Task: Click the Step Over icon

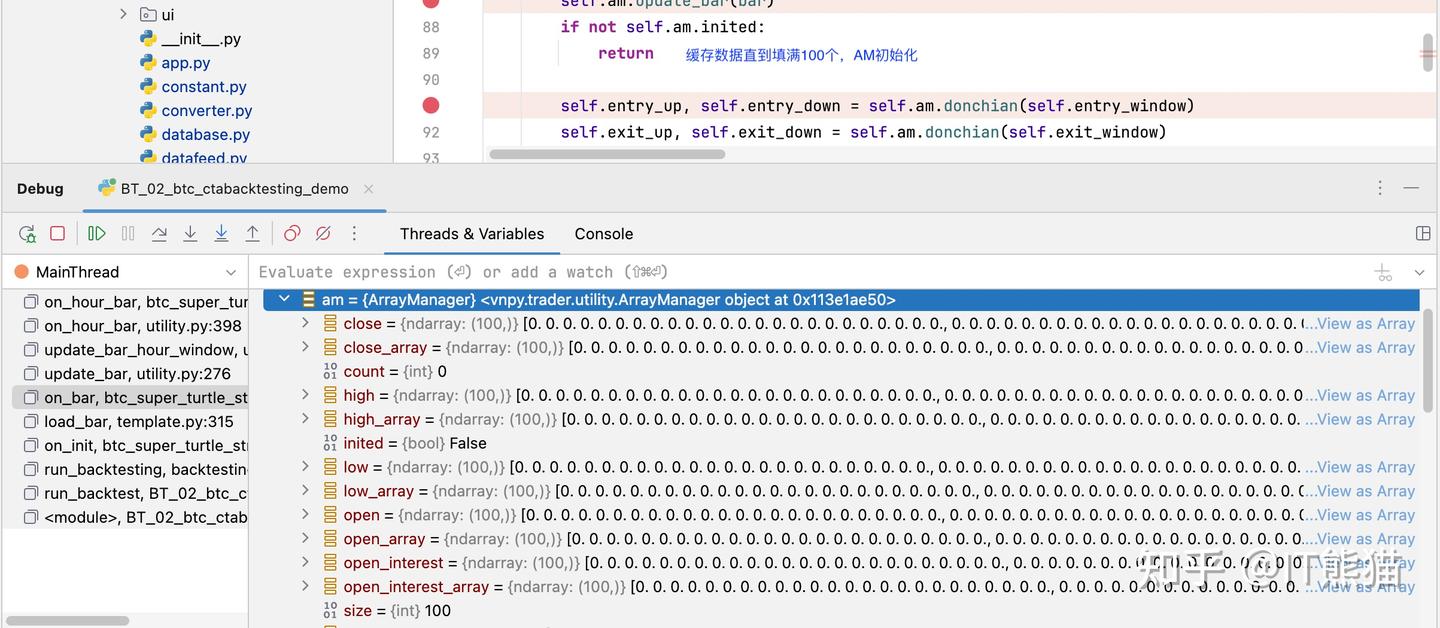Action: pos(159,233)
